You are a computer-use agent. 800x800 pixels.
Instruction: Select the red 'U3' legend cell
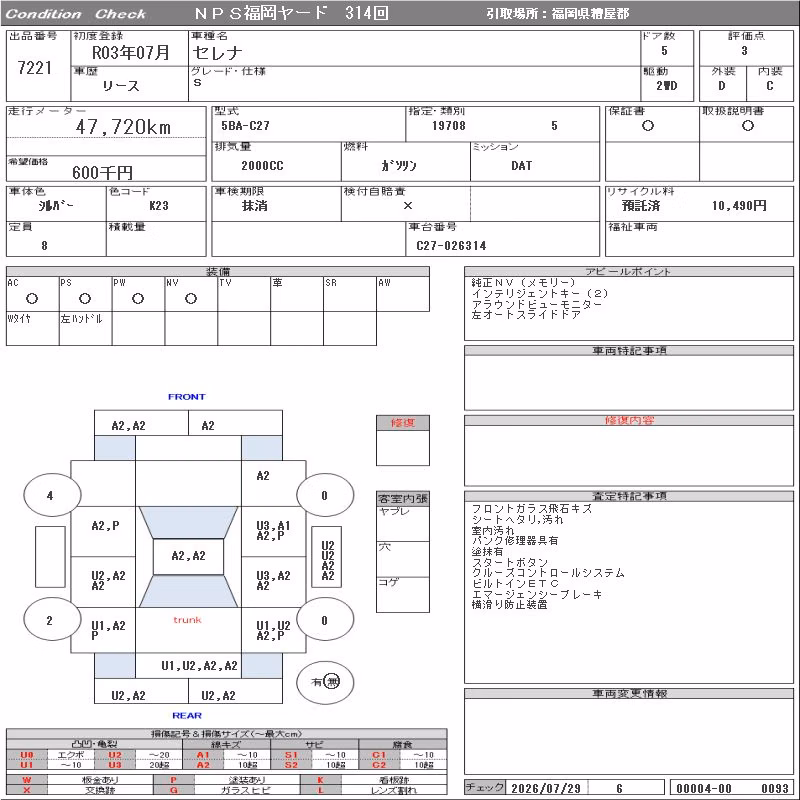(x=115, y=765)
